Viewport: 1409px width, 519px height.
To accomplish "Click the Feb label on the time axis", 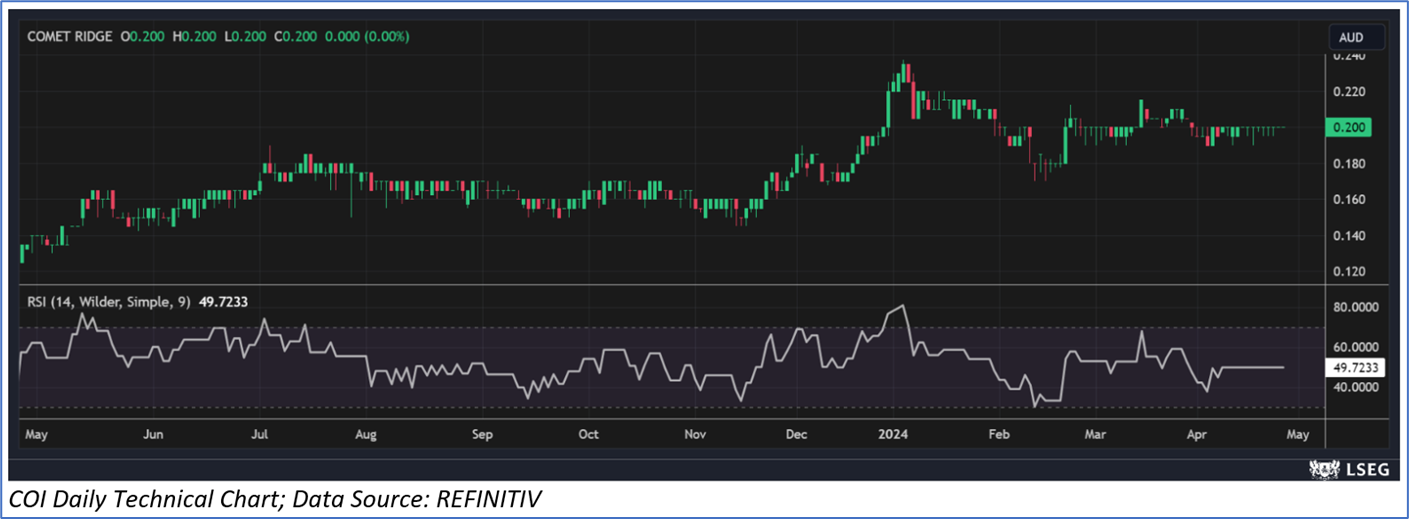I will coord(998,435).
